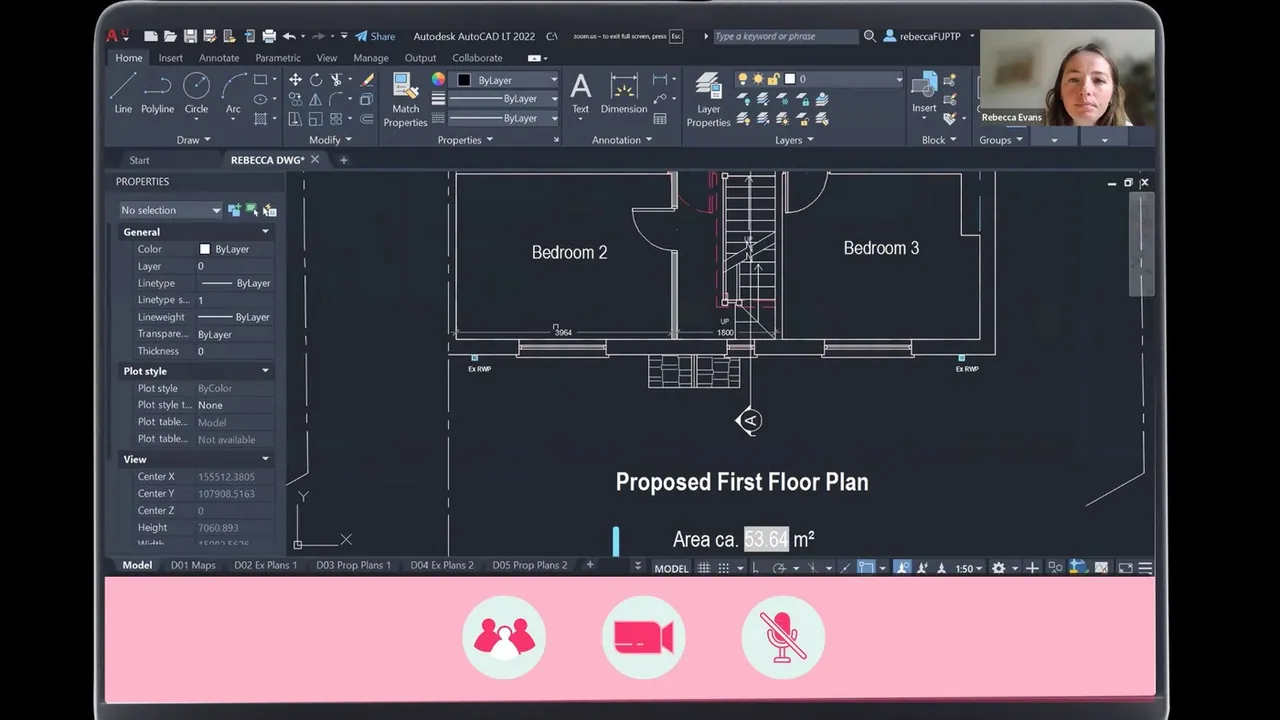Unmute the microphone in pink bar
This screenshot has width=1280, height=720.
click(783, 637)
